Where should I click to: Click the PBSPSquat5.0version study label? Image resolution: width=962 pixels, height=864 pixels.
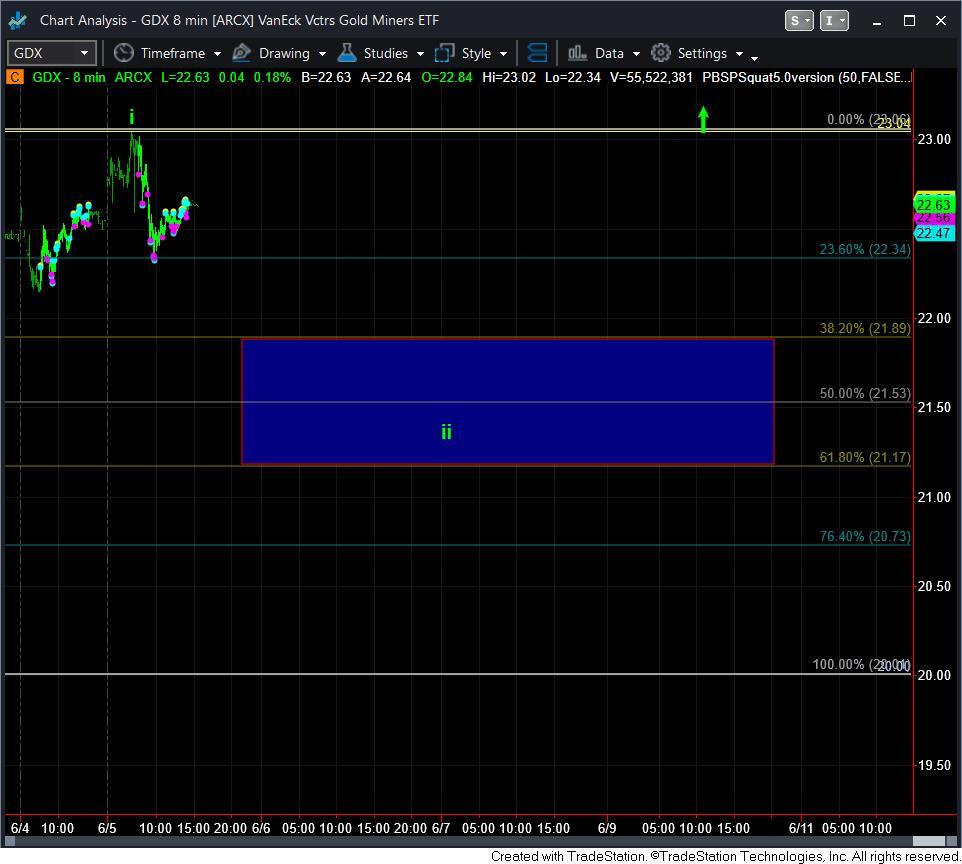pyautogui.click(x=806, y=77)
